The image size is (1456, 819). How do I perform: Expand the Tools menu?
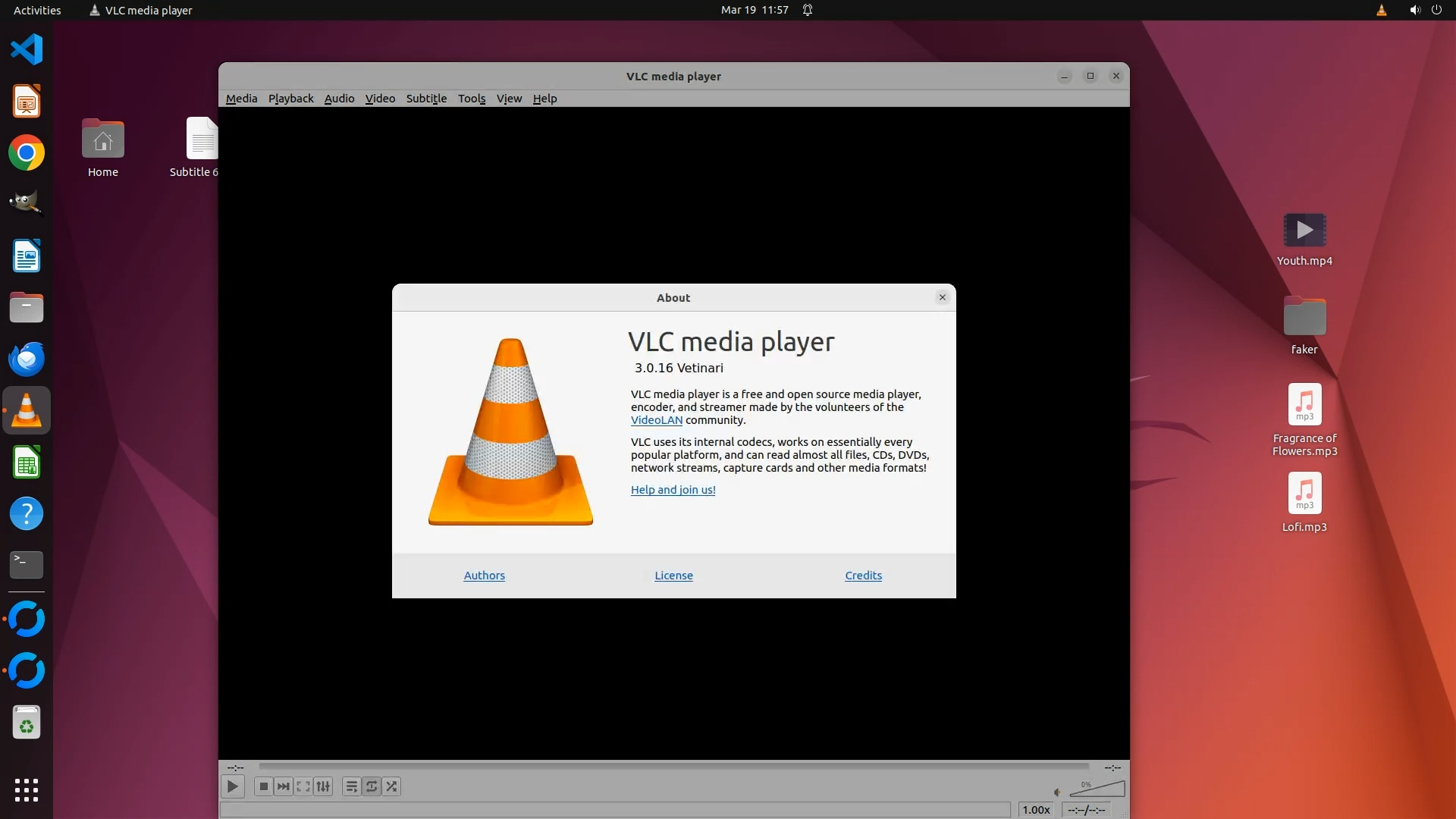click(x=471, y=99)
